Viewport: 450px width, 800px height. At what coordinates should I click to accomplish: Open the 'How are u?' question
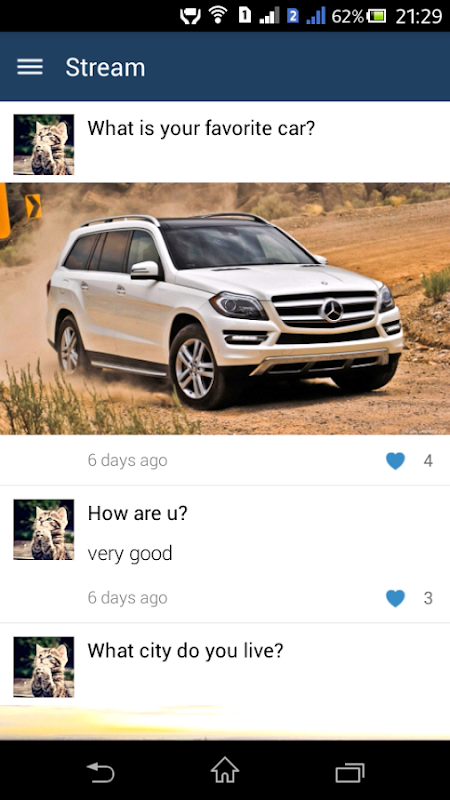click(138, 513)
